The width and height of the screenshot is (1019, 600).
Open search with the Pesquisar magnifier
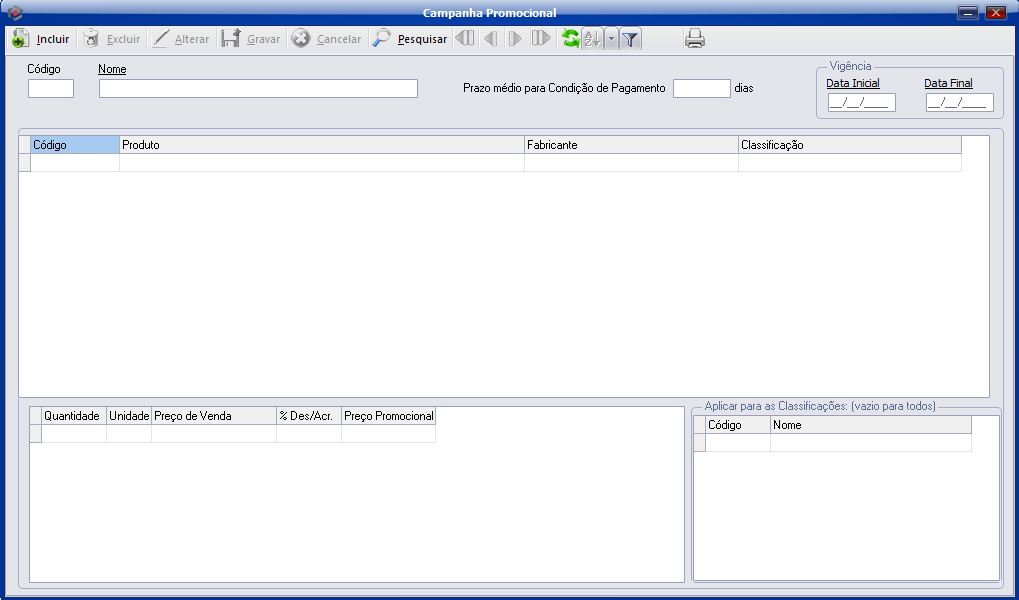(x=381, y=39)
